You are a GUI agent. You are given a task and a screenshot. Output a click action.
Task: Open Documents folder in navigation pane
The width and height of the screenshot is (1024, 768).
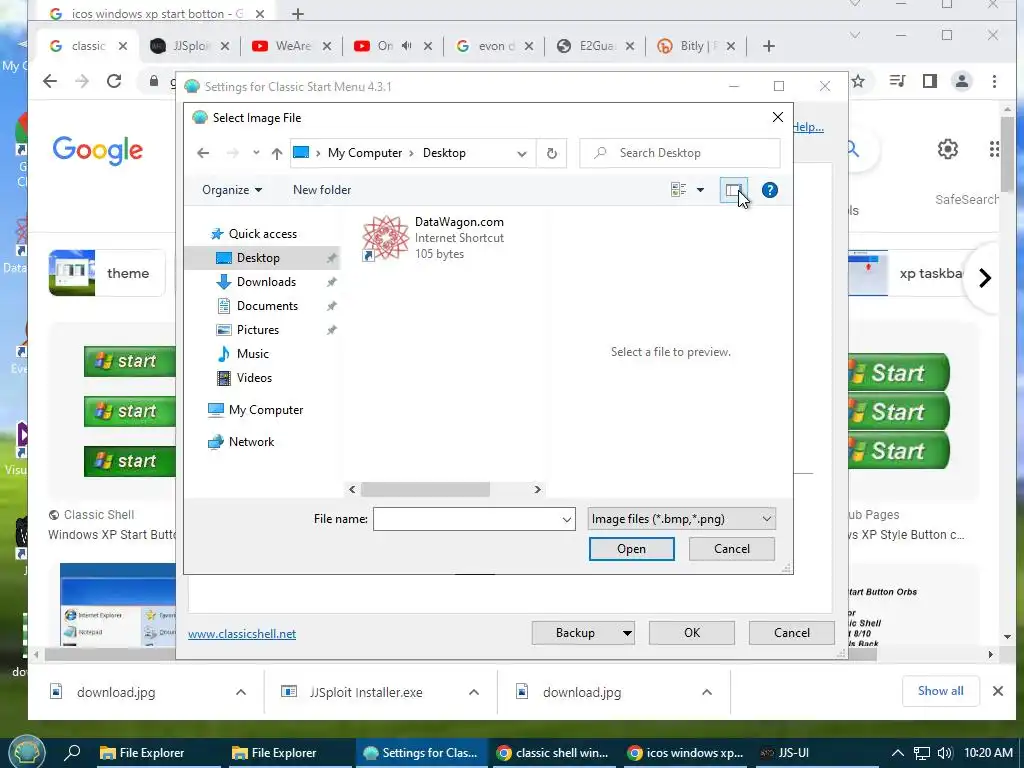(267, 306)
